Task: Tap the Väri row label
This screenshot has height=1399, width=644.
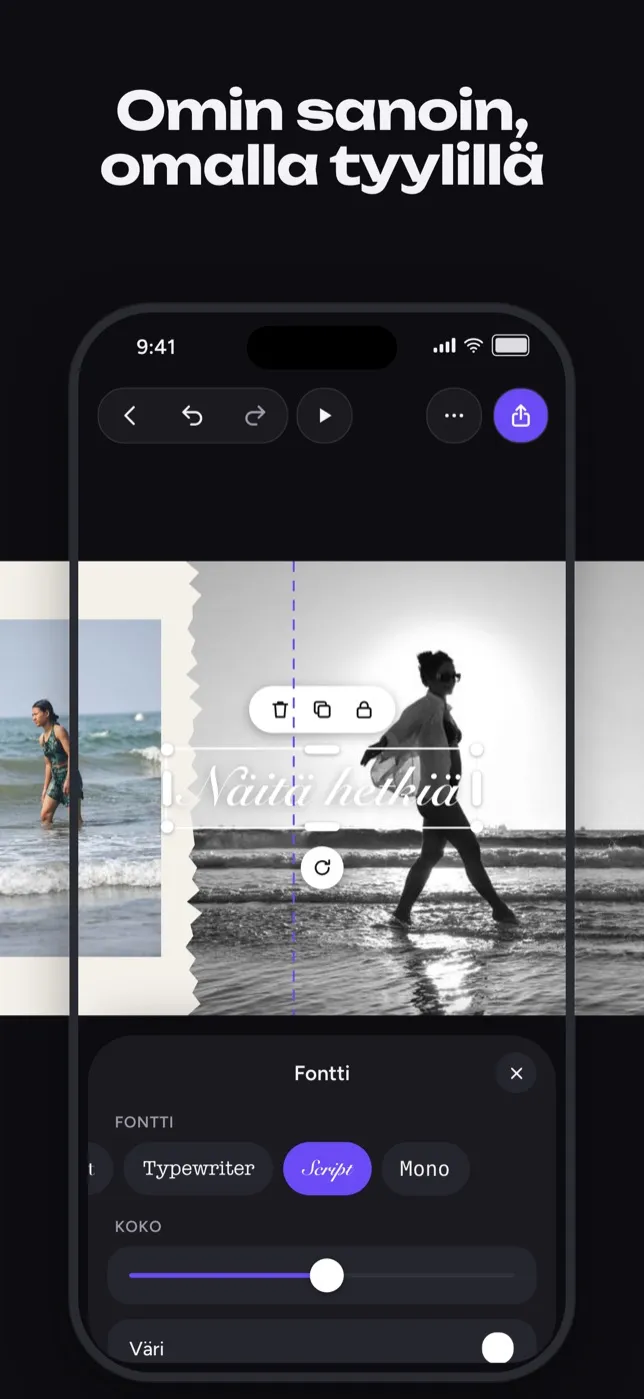Action: [146, 1349]
